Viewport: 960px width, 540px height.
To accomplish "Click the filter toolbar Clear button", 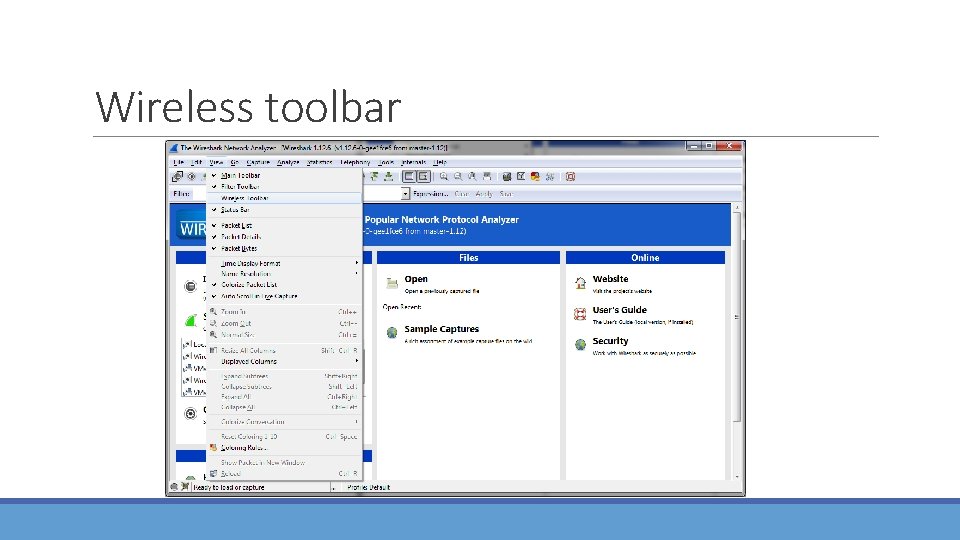I will coord(462,193).
